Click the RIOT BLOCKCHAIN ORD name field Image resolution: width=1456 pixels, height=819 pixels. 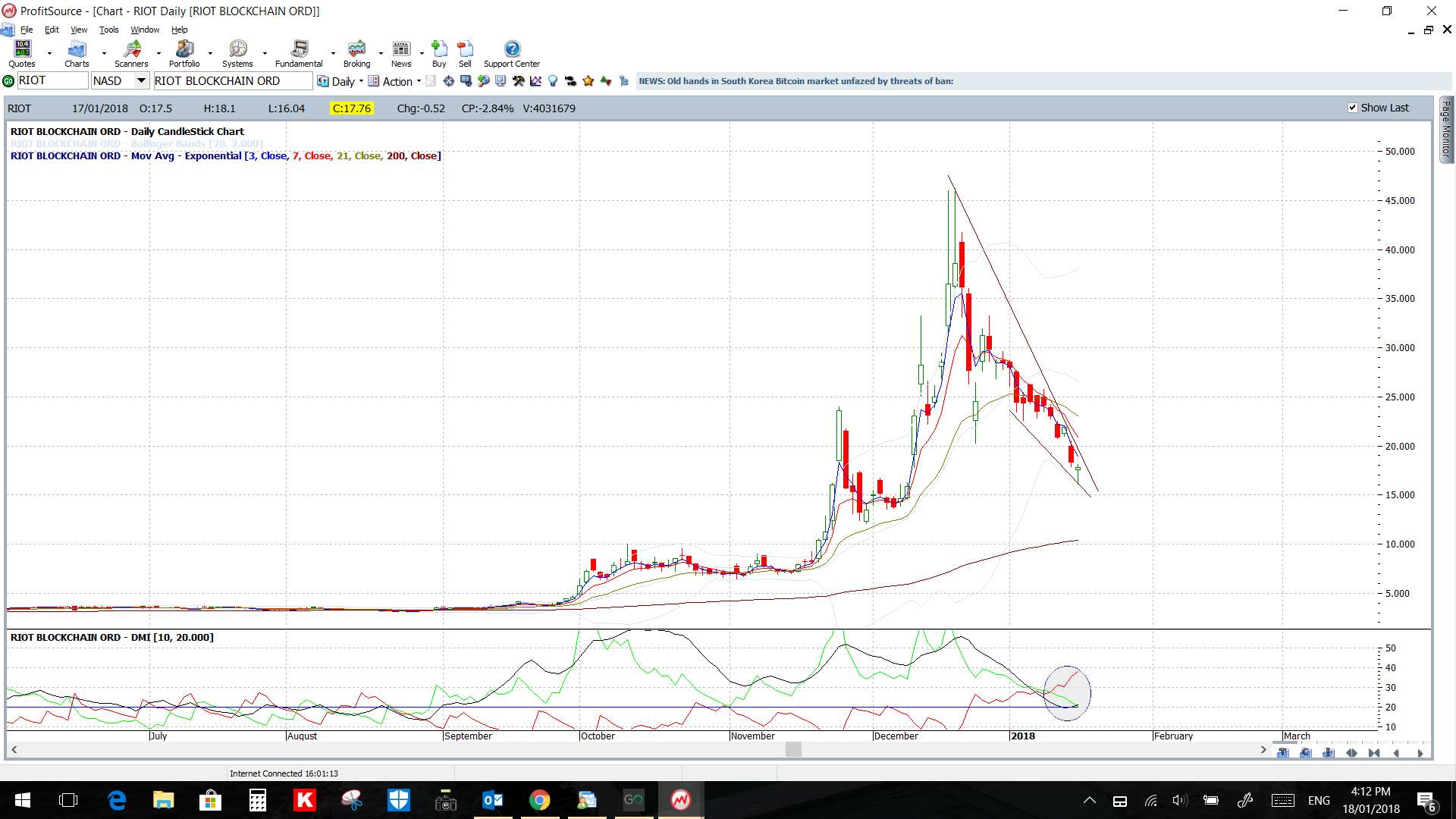pos(233,81)
